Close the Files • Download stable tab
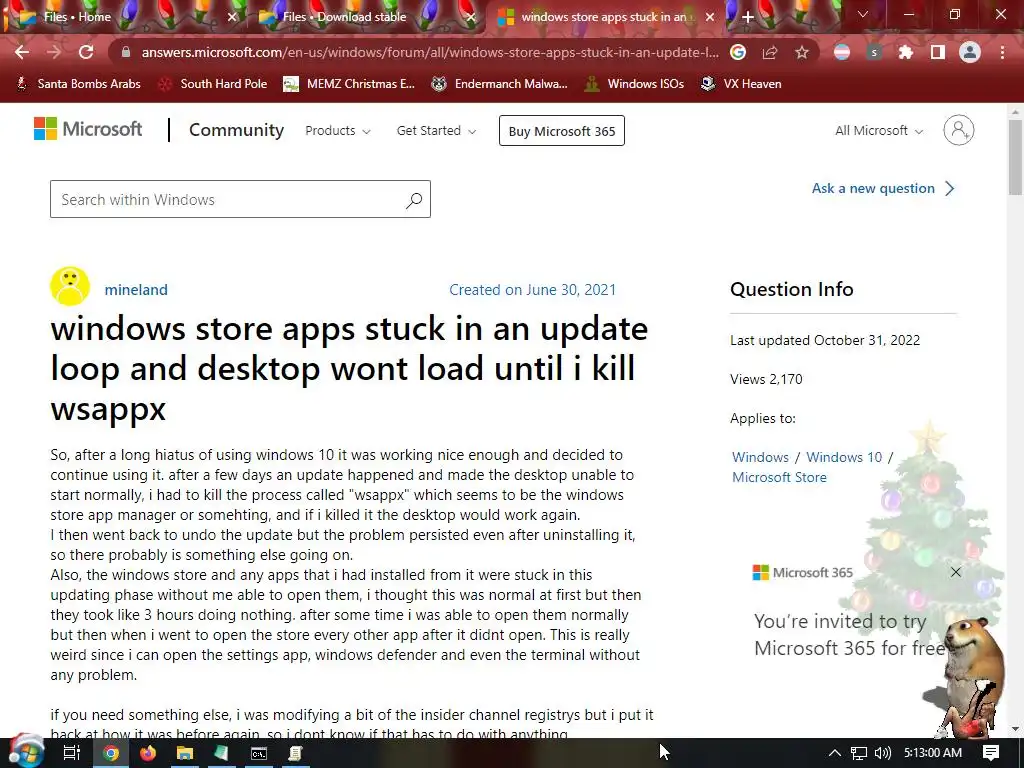1024x768 pixels. [471, 17]
